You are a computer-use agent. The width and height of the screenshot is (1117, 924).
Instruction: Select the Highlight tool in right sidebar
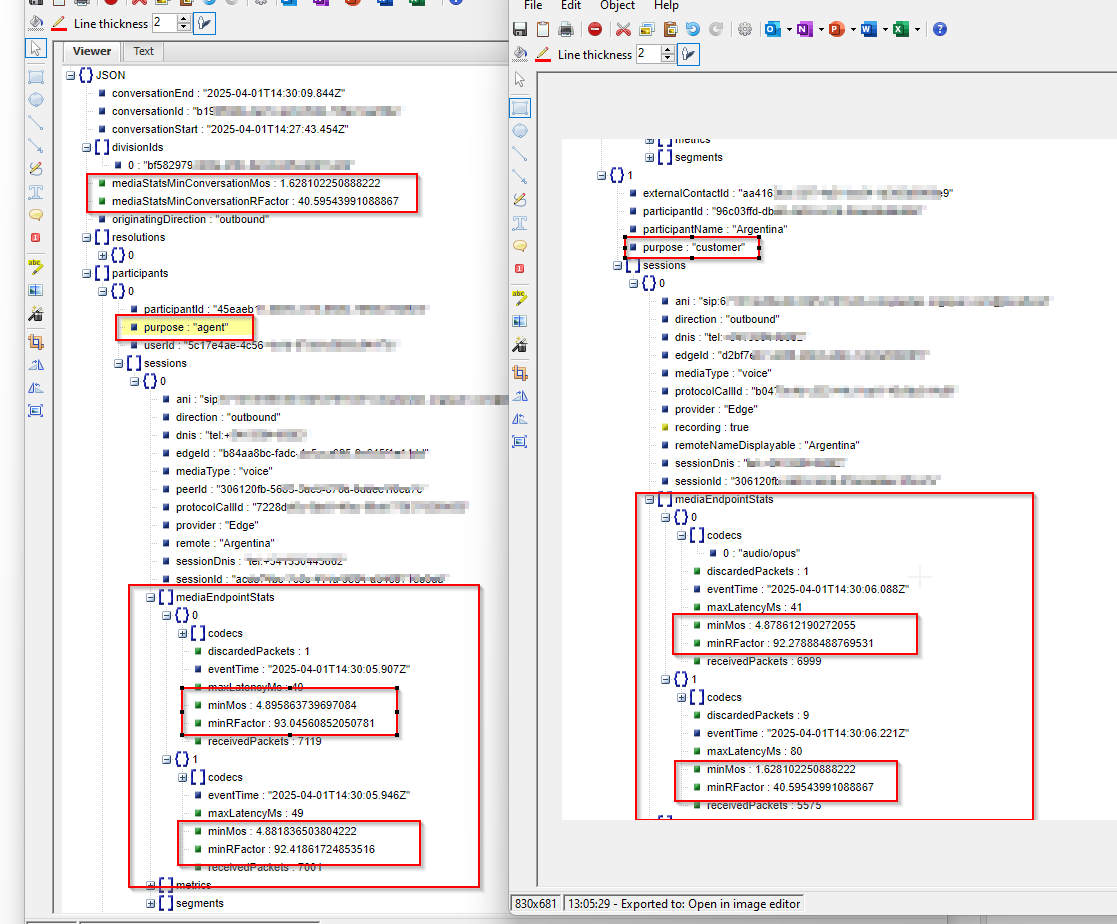click(520, 298)
